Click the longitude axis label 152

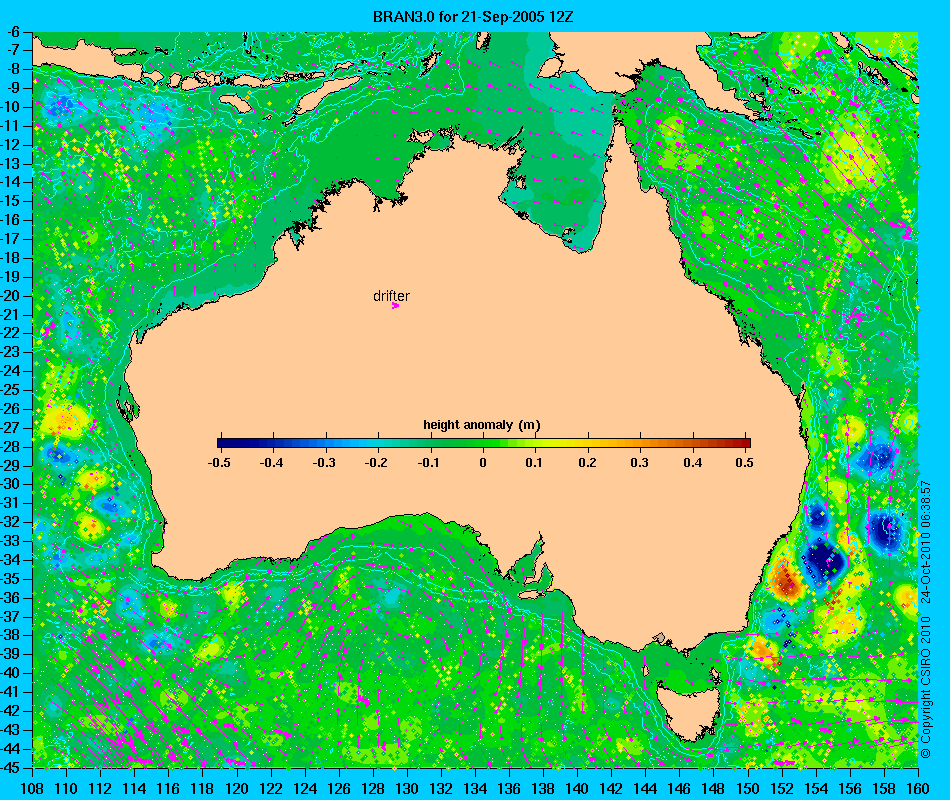point(782,788)
